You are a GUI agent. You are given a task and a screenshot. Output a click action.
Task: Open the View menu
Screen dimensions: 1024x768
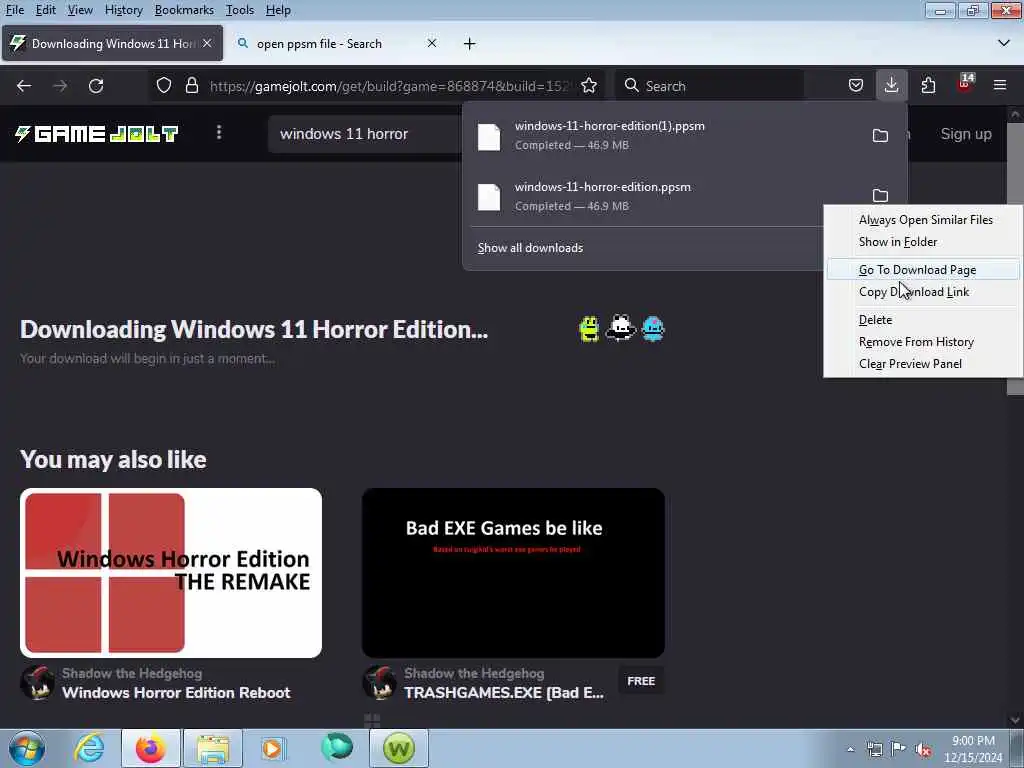pos(80,10)
